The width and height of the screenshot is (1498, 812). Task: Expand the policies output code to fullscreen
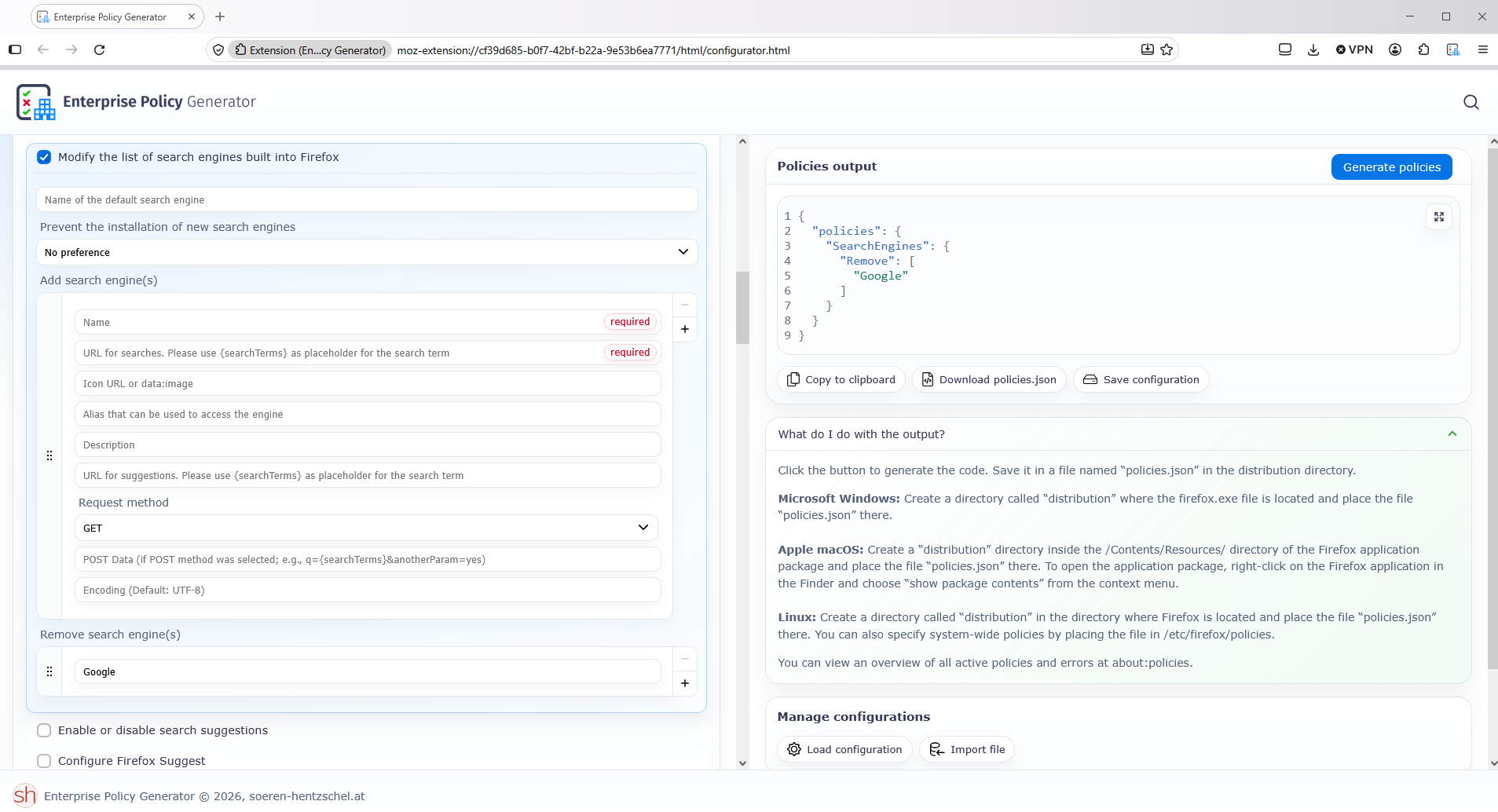pos(1438,217)
